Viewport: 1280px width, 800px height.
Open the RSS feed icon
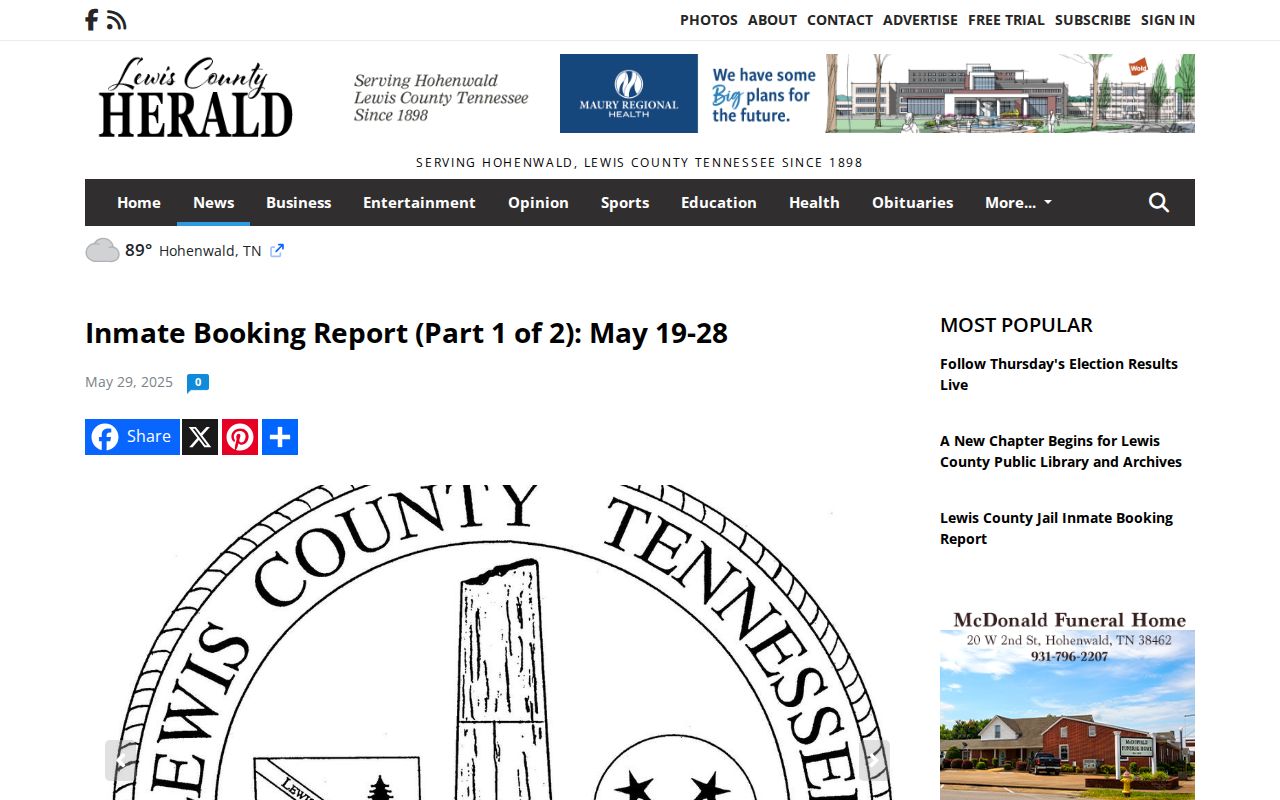[x=117, y=20]
